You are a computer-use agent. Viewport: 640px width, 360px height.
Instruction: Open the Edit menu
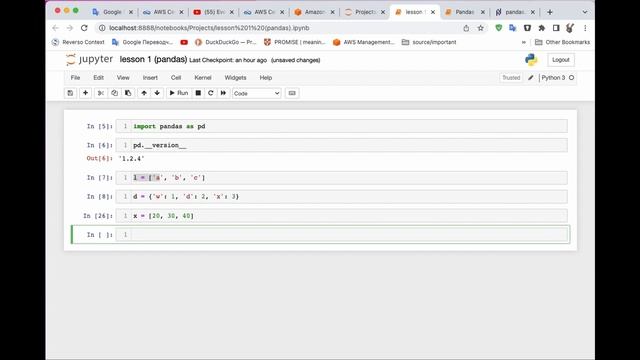click(98, 78)
